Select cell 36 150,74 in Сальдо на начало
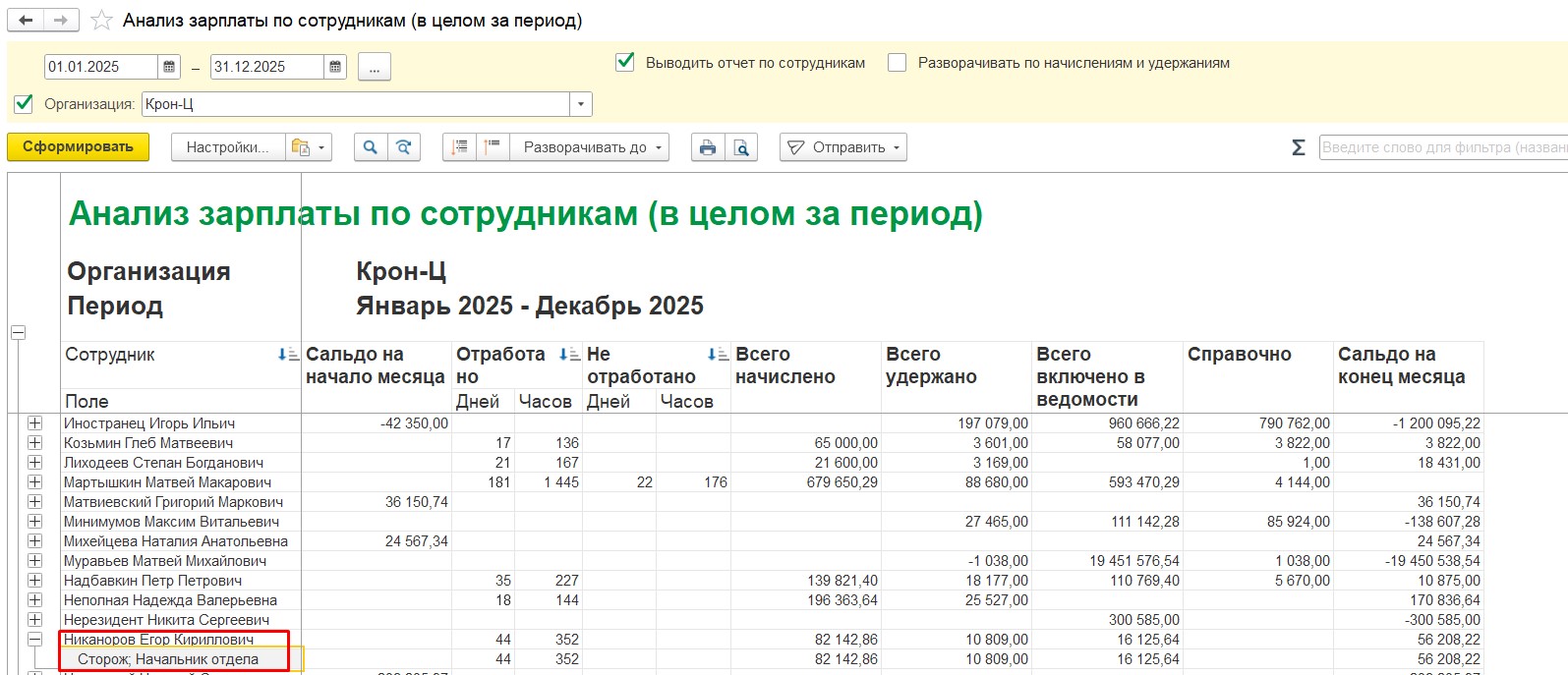 pyautogui.click(x=377, y=502)
